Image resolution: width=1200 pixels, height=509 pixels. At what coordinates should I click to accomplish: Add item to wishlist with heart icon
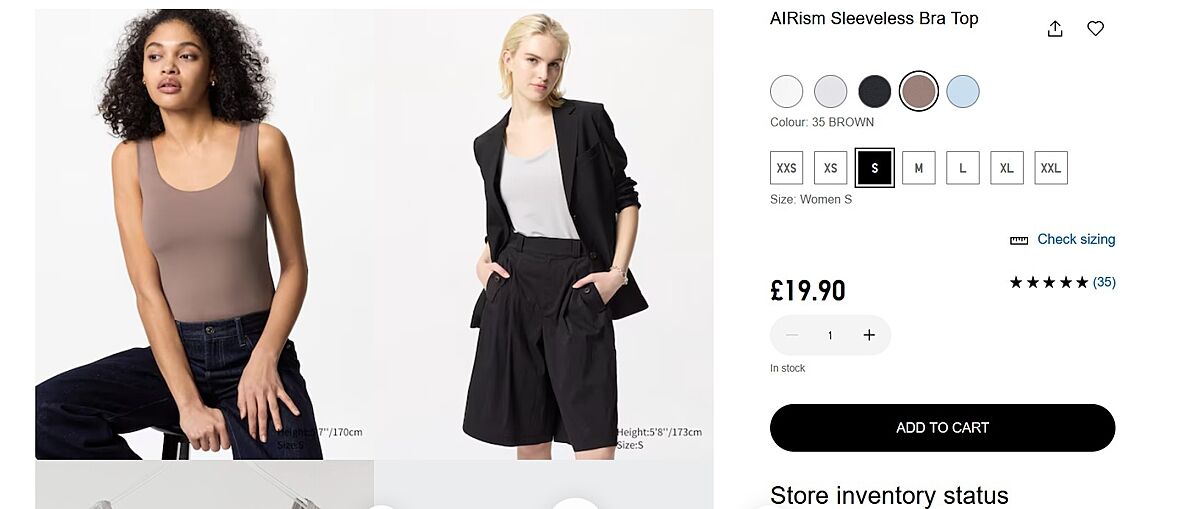[1095, 29]
